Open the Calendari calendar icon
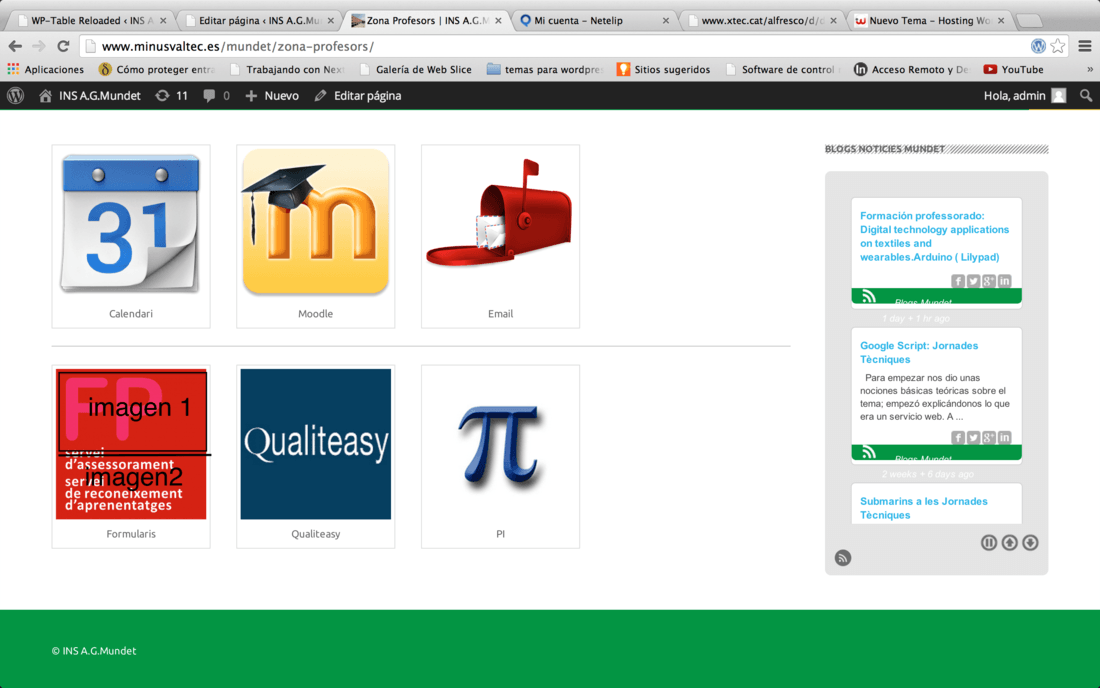Image resolution: width=1100 pixels, height=688 pixels. click(130, 222)
